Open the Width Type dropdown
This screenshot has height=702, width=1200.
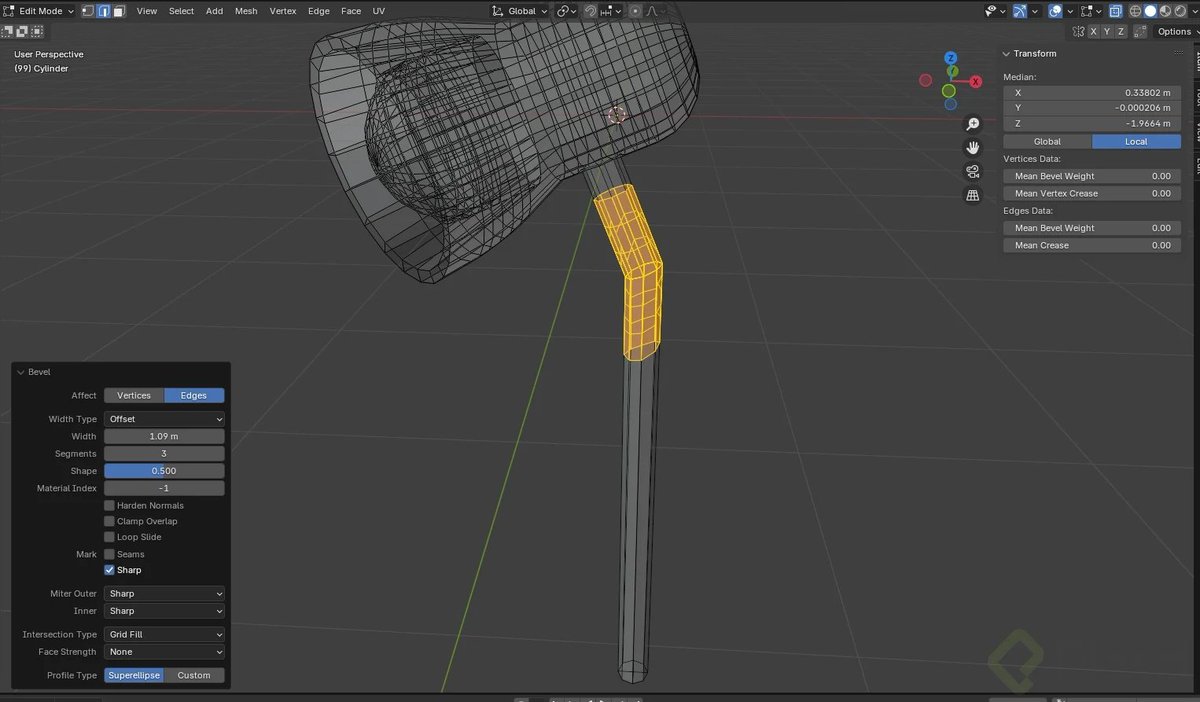[x=163, y=418]
